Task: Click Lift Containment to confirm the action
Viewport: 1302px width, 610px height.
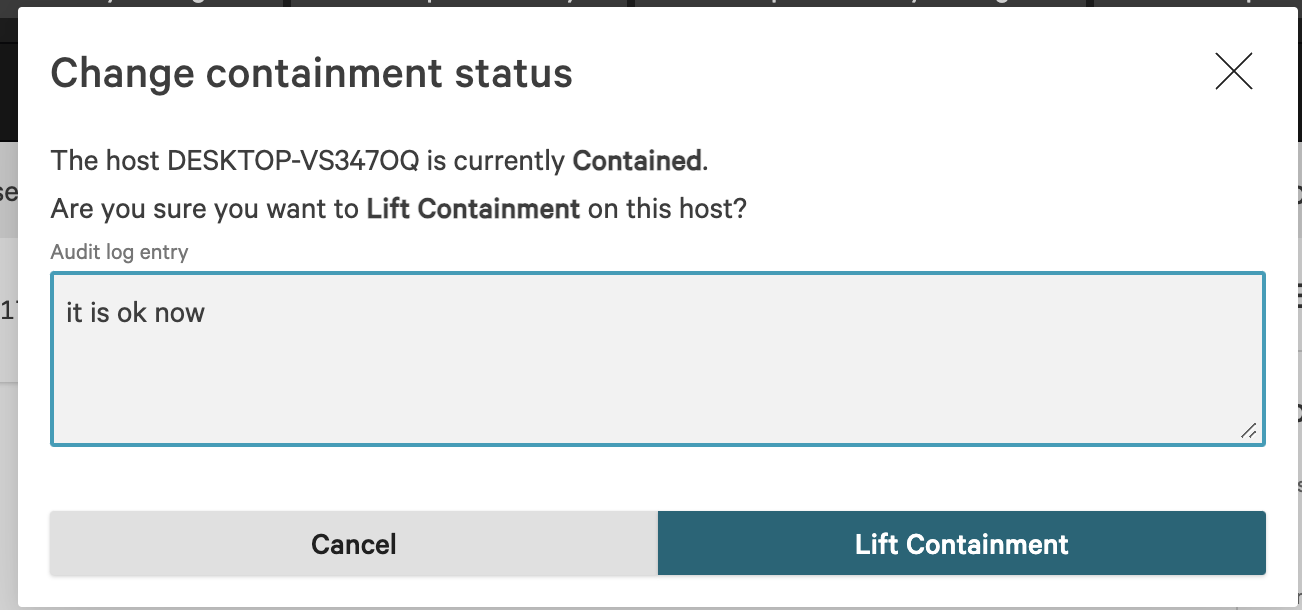Action: click(961, 543)
